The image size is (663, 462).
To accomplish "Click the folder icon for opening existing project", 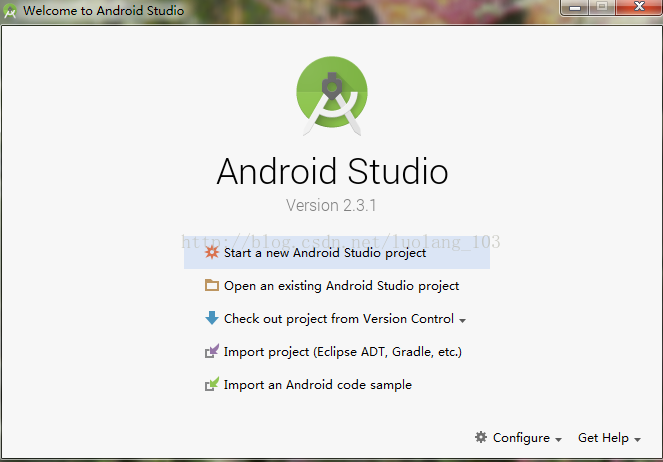I will click(x=211, y=285).
